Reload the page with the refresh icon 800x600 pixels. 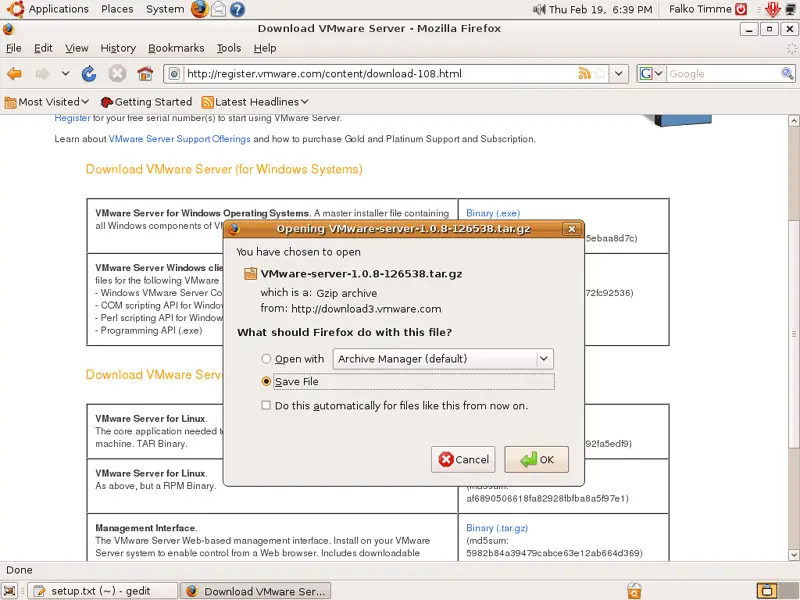[89, 74]
